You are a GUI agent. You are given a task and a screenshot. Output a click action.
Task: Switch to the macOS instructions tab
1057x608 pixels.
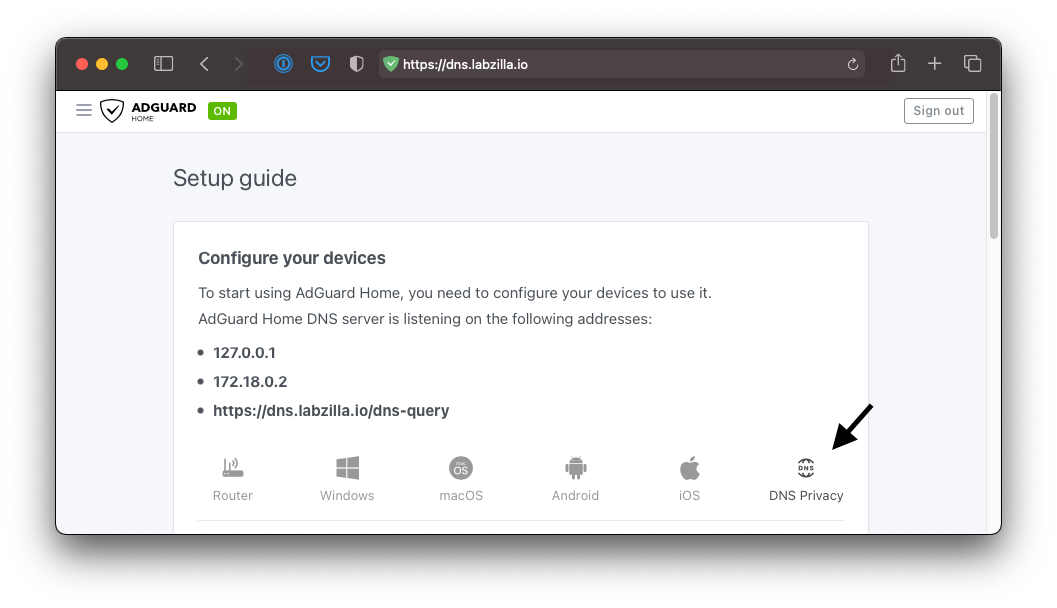click(x=461, y=479)
